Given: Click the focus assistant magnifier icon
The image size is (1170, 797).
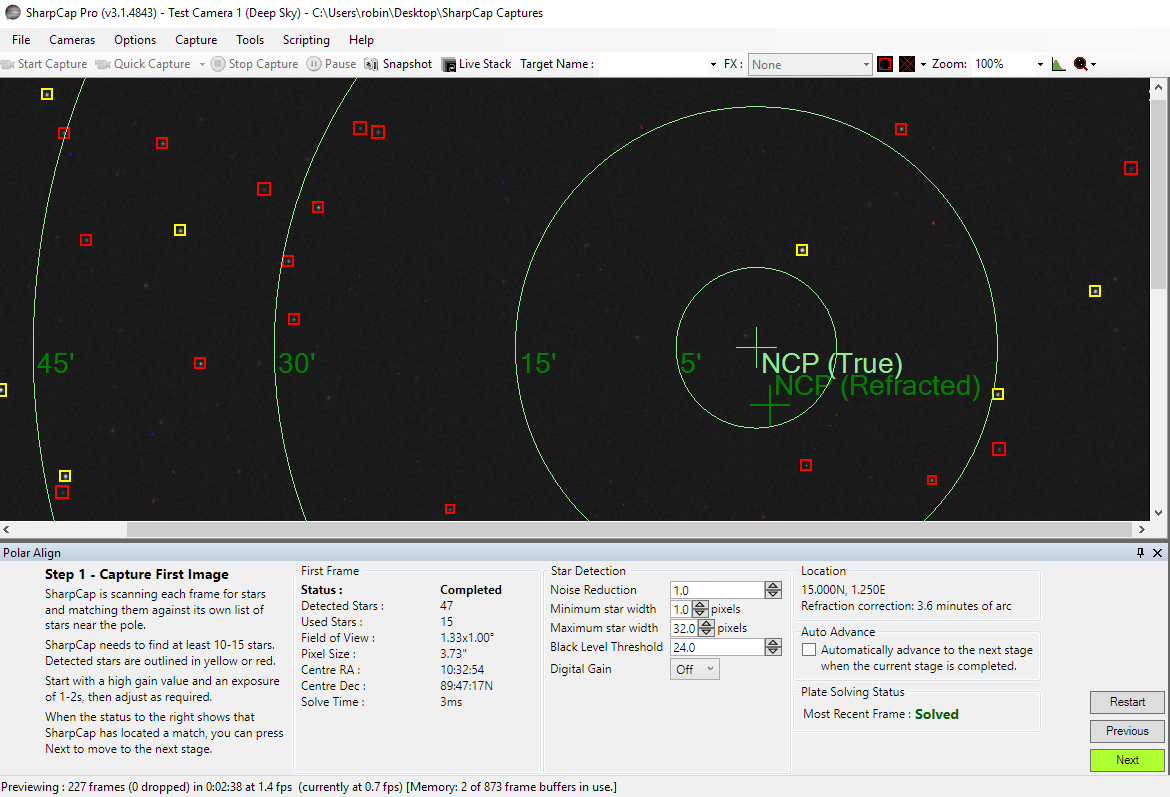Looking at the screenshot, I should point(1080,64).
